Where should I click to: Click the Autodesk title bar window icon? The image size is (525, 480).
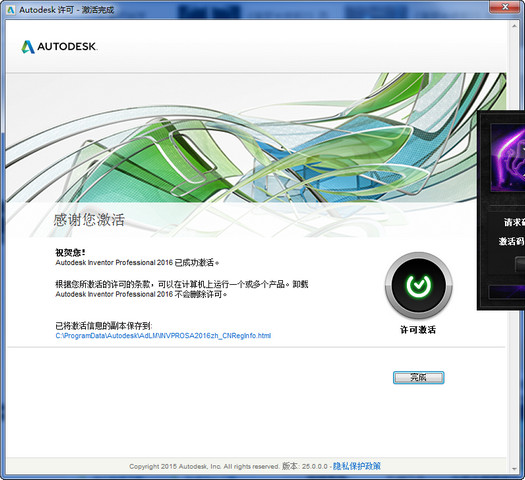point(11,10)
